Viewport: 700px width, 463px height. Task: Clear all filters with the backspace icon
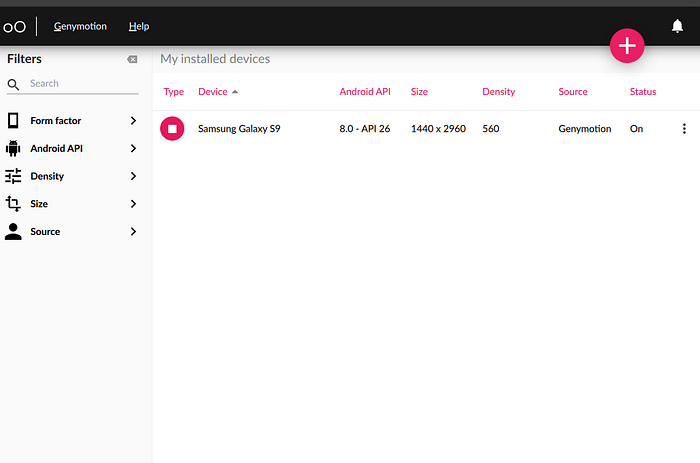132,59
